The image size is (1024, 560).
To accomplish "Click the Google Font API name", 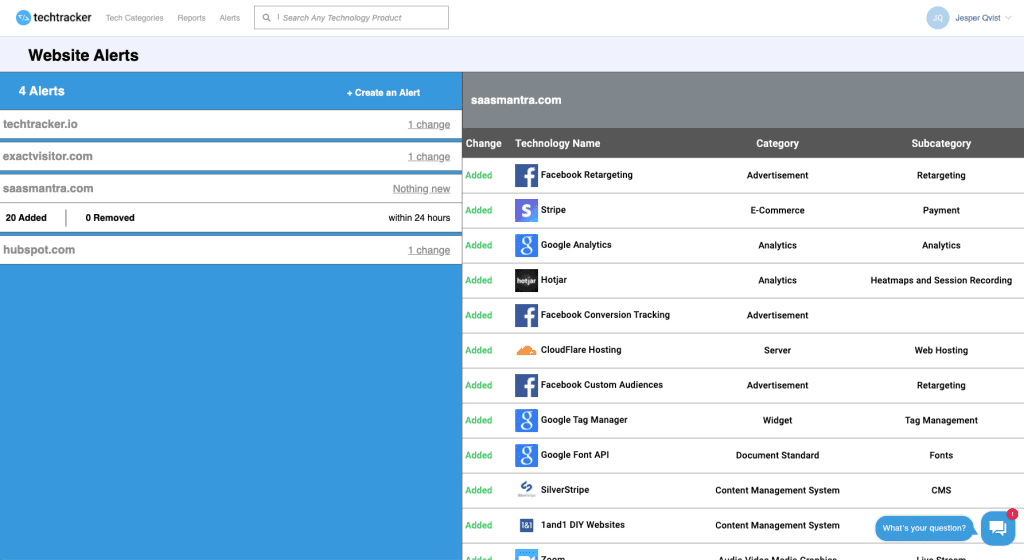I will [575, 455].
